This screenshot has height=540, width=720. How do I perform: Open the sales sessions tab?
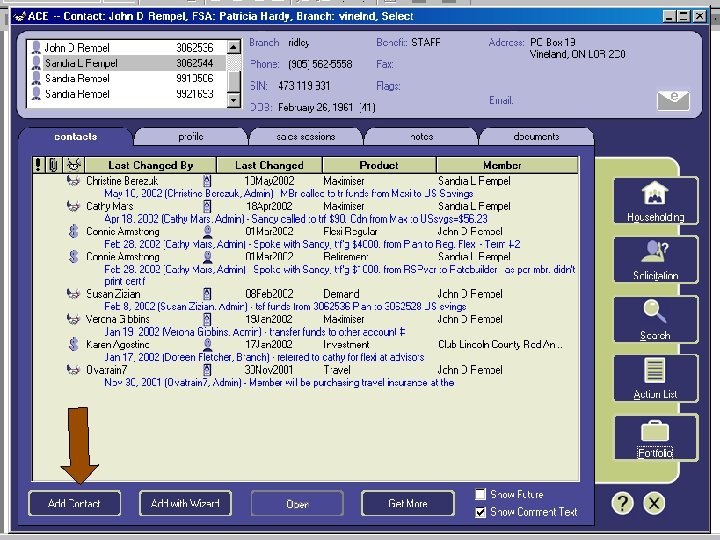[306, 137]
